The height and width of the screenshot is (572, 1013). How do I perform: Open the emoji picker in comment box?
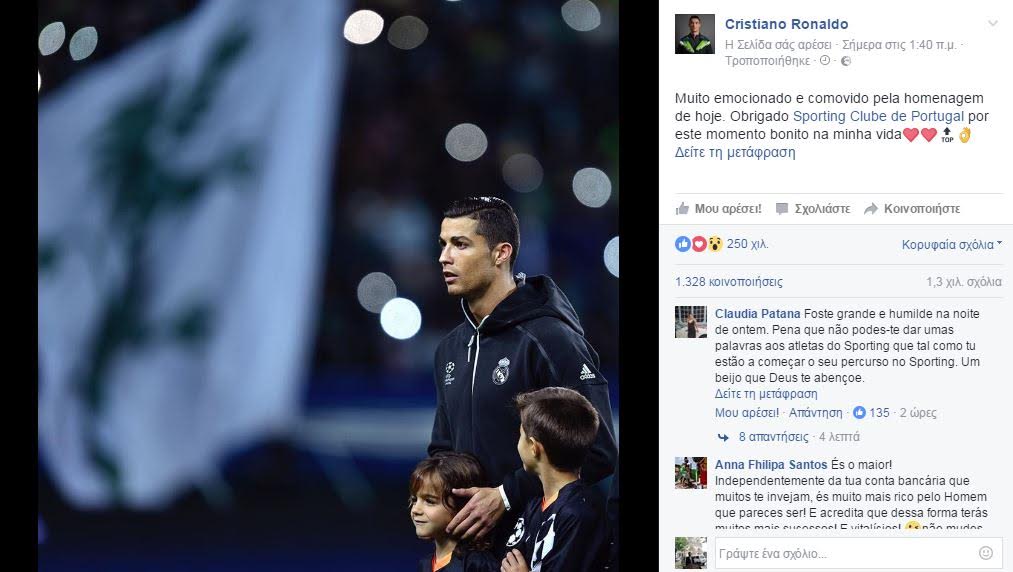click(986, 553)
